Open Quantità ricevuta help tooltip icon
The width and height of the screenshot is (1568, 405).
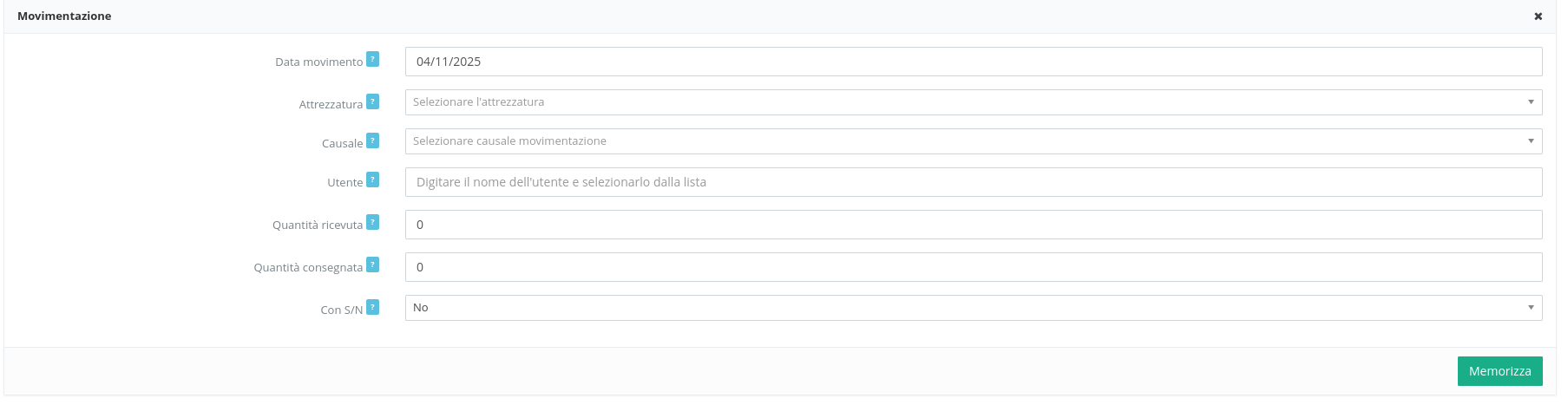[x=372, y=222]
